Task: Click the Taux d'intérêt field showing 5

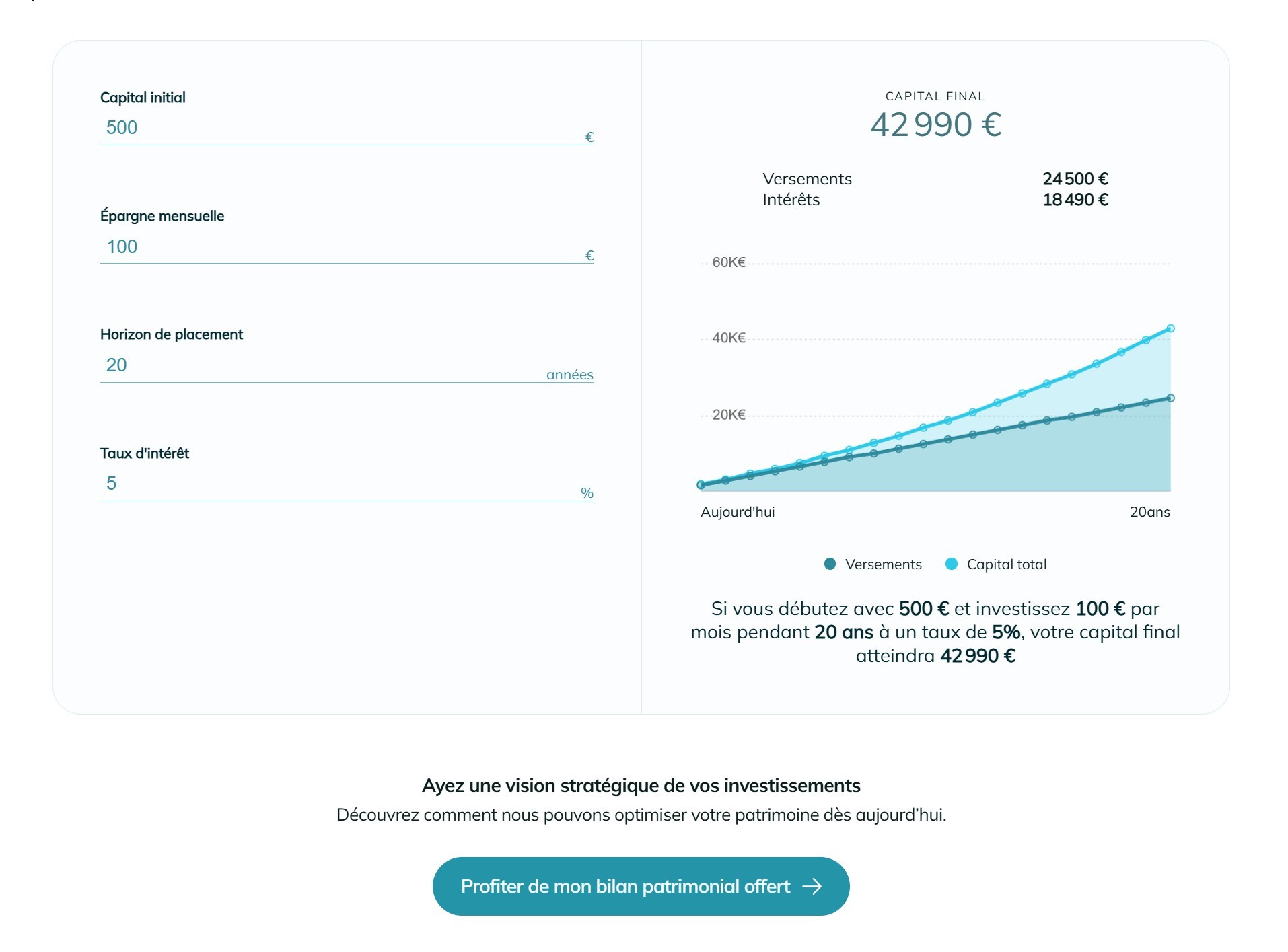Action: (x=336, y=484)
